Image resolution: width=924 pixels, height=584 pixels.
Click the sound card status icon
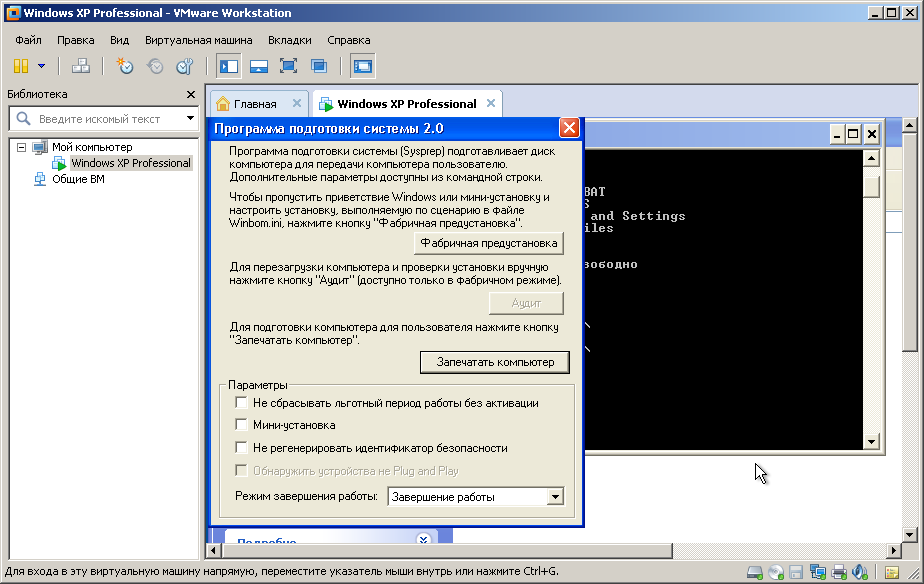coord(860,572)
